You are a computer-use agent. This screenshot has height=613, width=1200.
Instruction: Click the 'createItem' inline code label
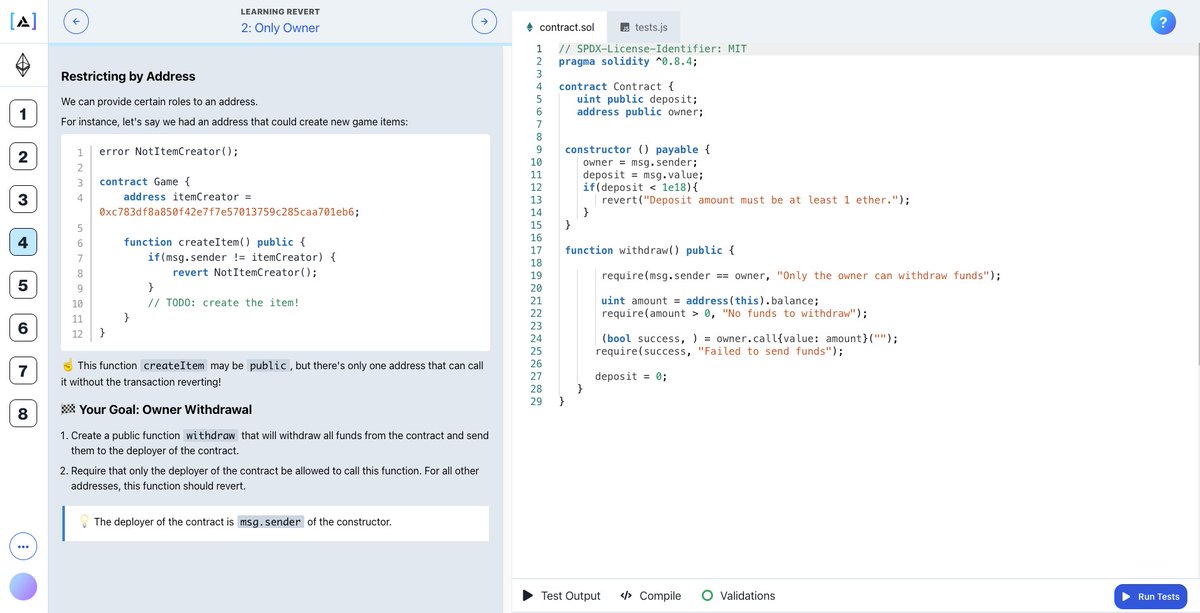coord(176,366)
